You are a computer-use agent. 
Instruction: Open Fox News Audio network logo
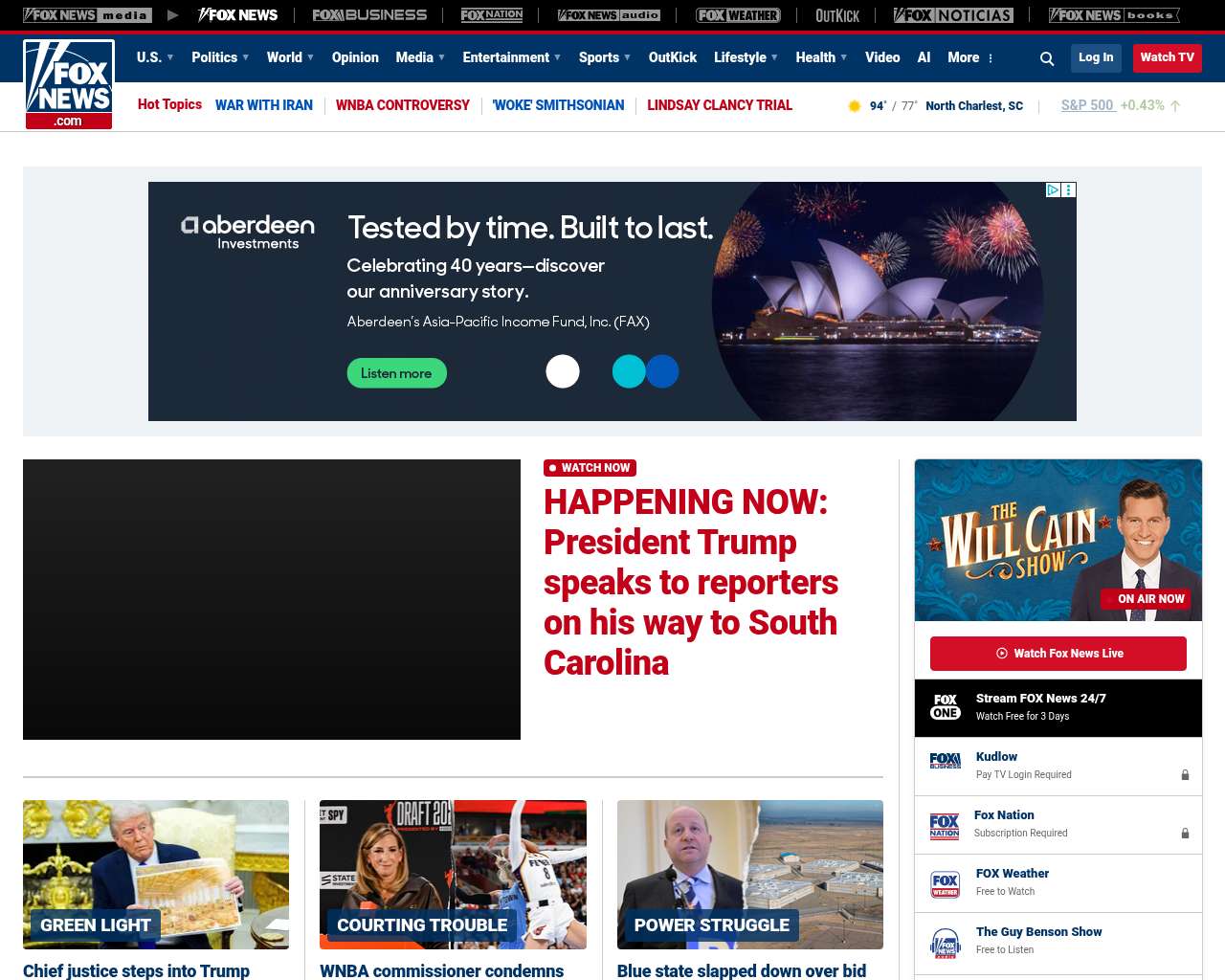[609, 15]
